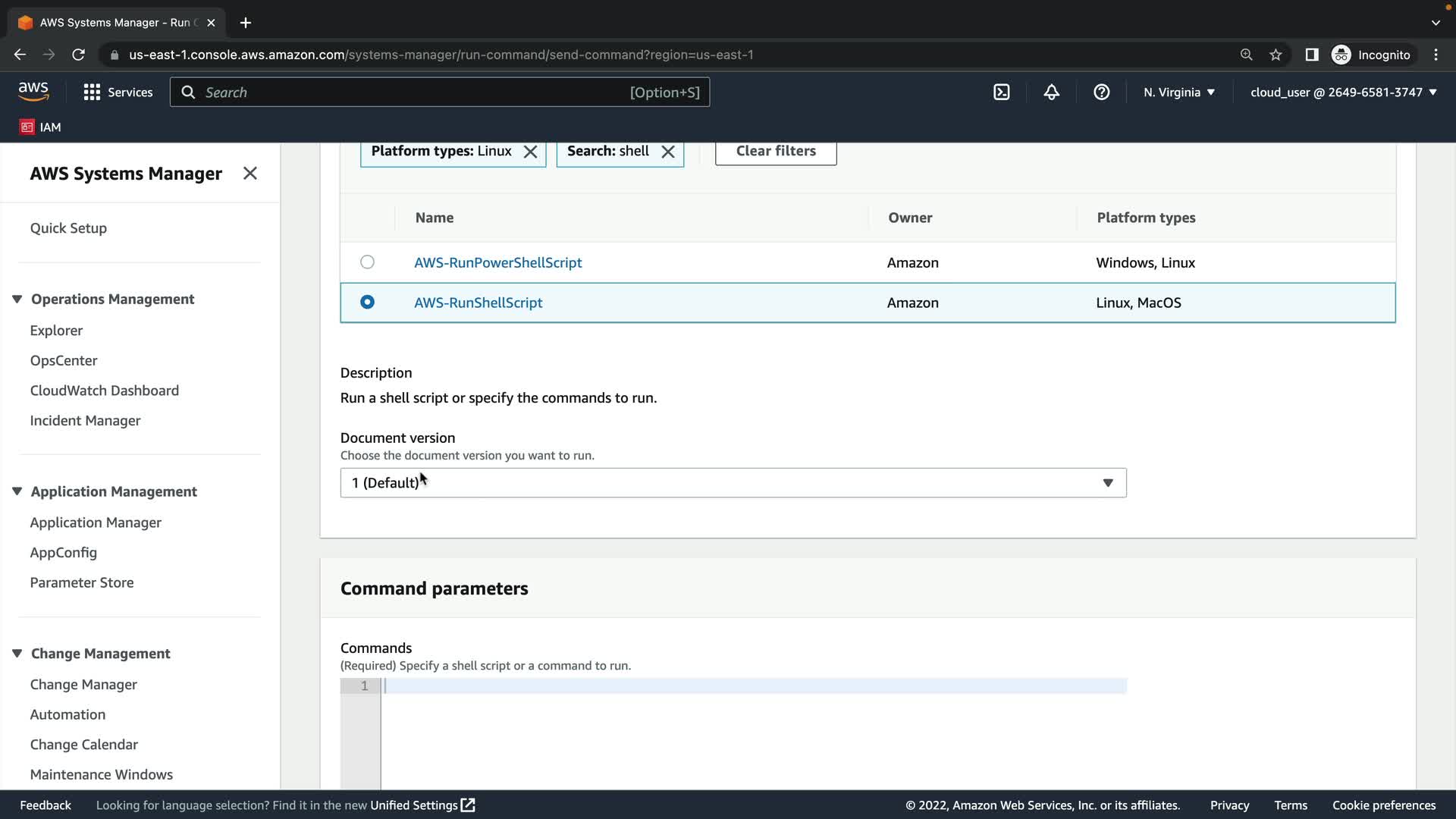
Task: Collapse the Change Management section
Action: pos(17,654)
